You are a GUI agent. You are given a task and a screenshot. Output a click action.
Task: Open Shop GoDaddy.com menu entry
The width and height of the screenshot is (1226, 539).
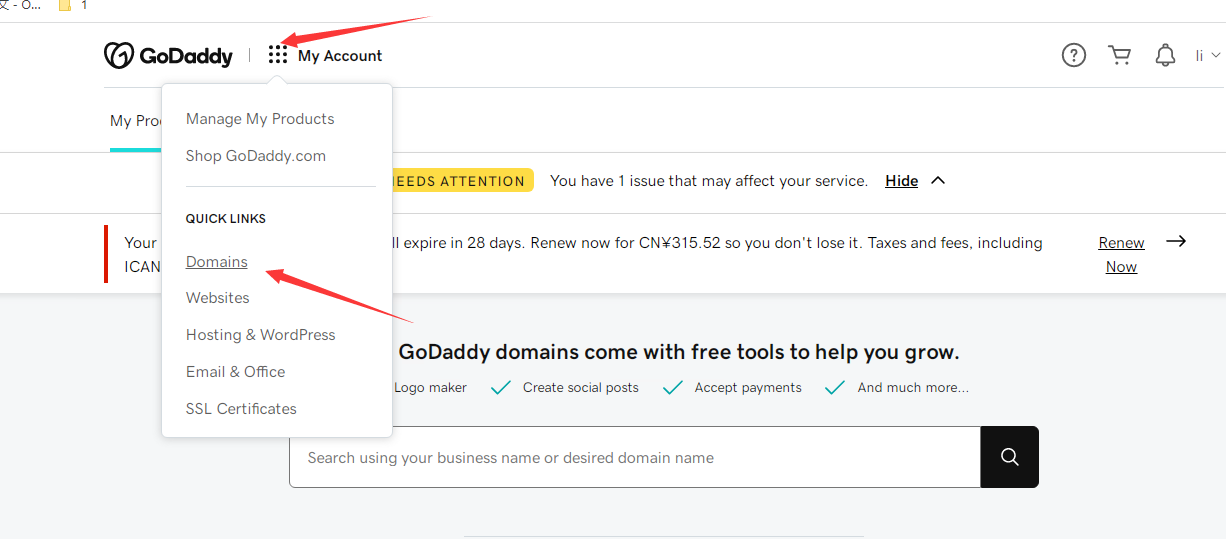click(x=256, y=156)
